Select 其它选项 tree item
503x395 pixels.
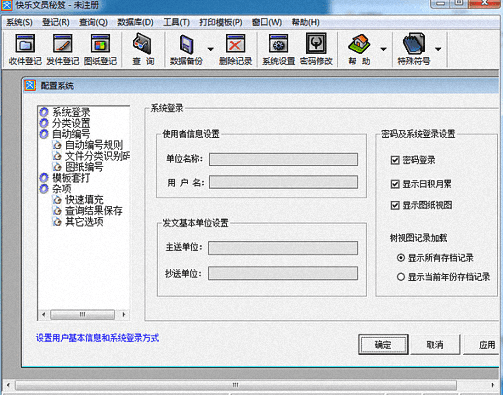(x=84, y=222)
